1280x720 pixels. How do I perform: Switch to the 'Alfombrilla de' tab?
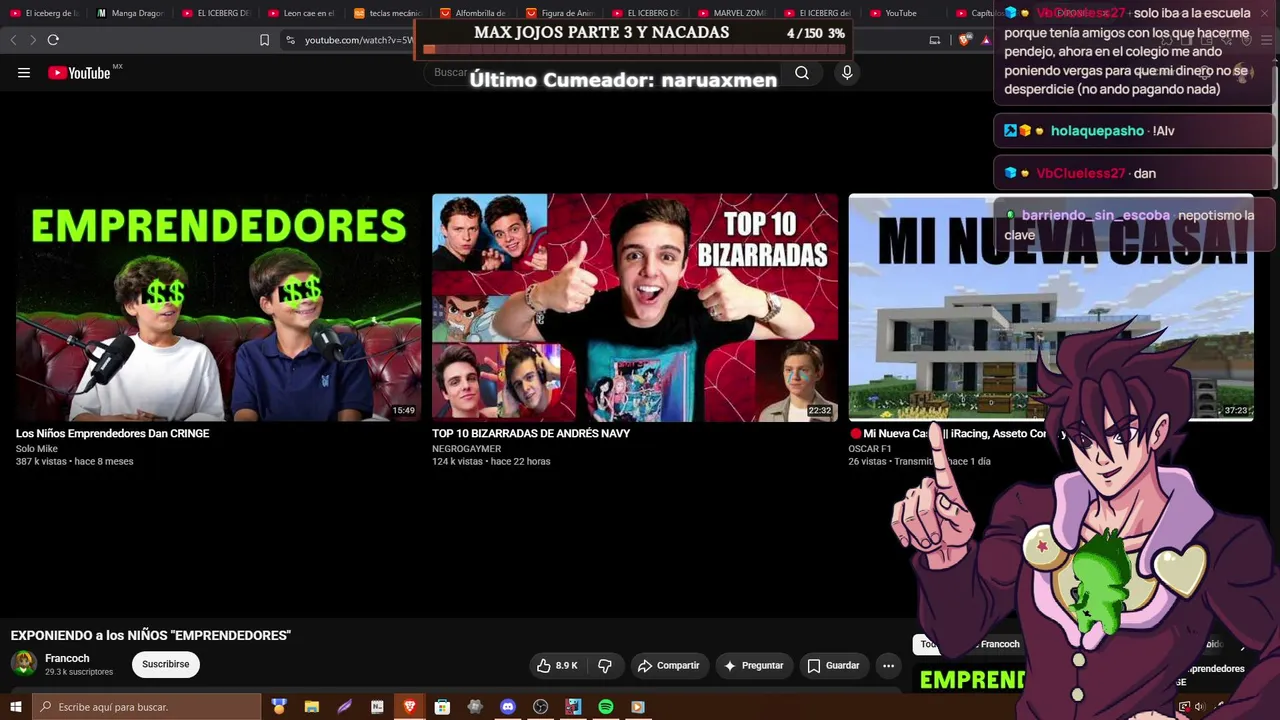click(474, 13)
